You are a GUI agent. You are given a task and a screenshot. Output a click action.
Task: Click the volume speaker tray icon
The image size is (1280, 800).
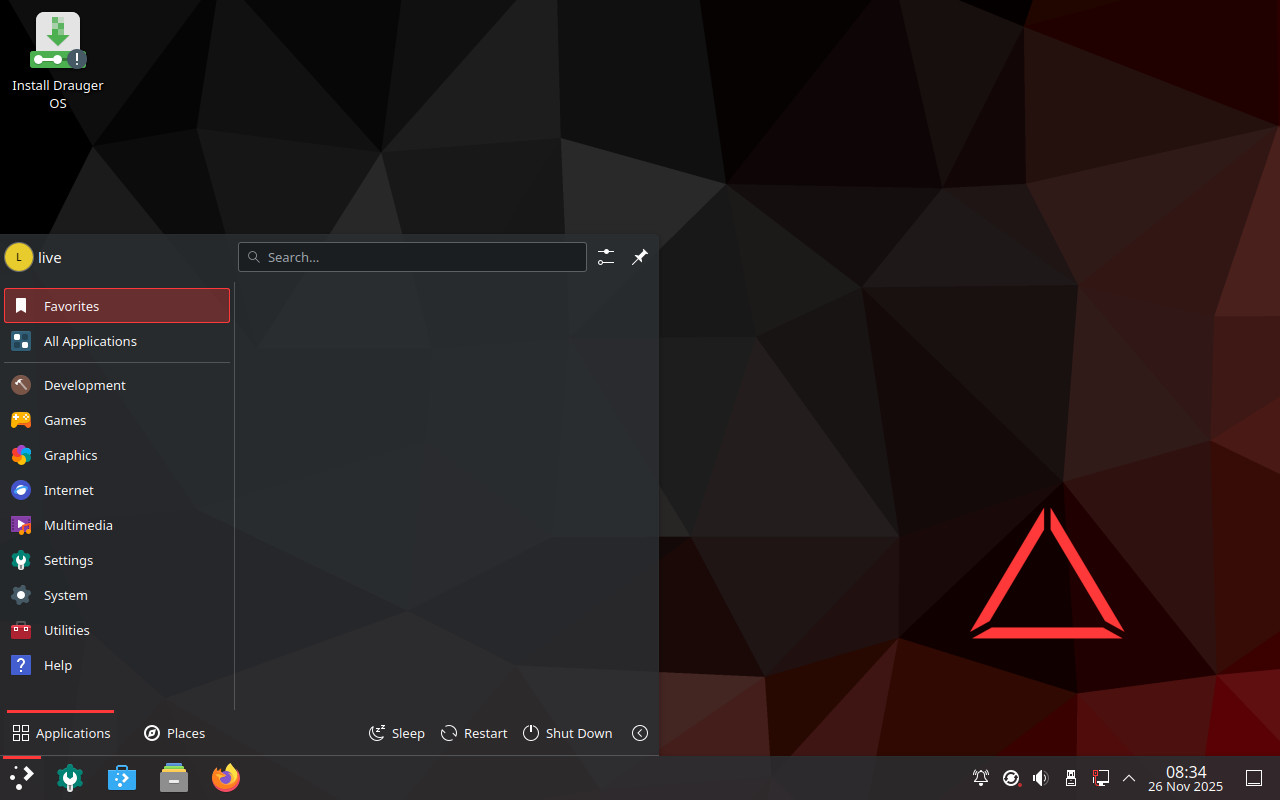1040,778
